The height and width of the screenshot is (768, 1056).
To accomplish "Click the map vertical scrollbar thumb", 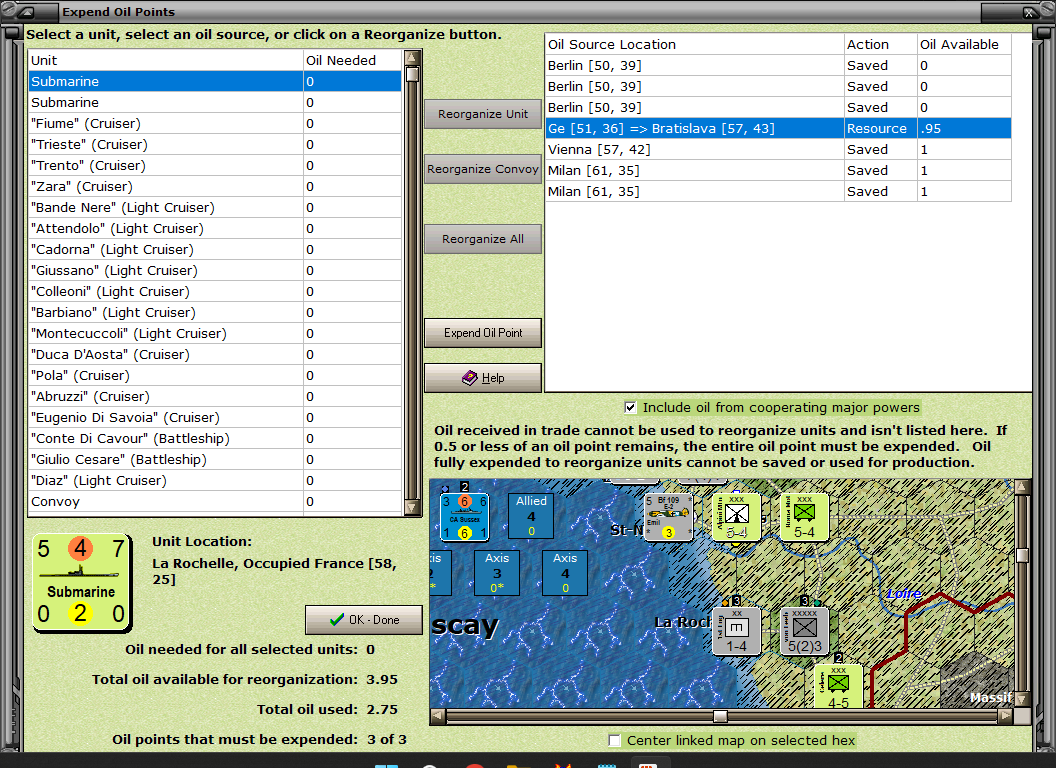I will coord(1022,555).
